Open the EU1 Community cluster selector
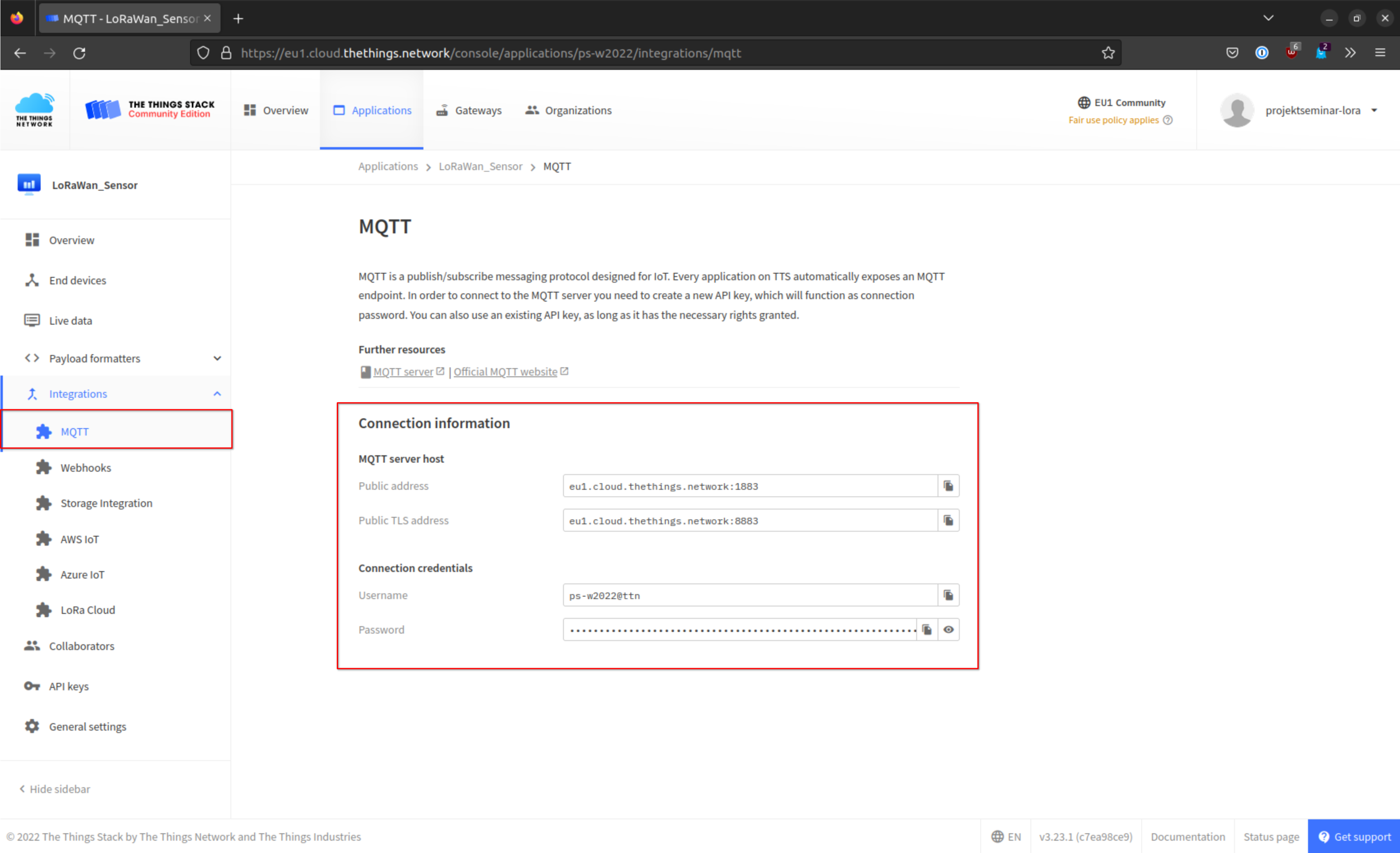The height and width of the screenshot is (853, 1400). (1121, 102)
